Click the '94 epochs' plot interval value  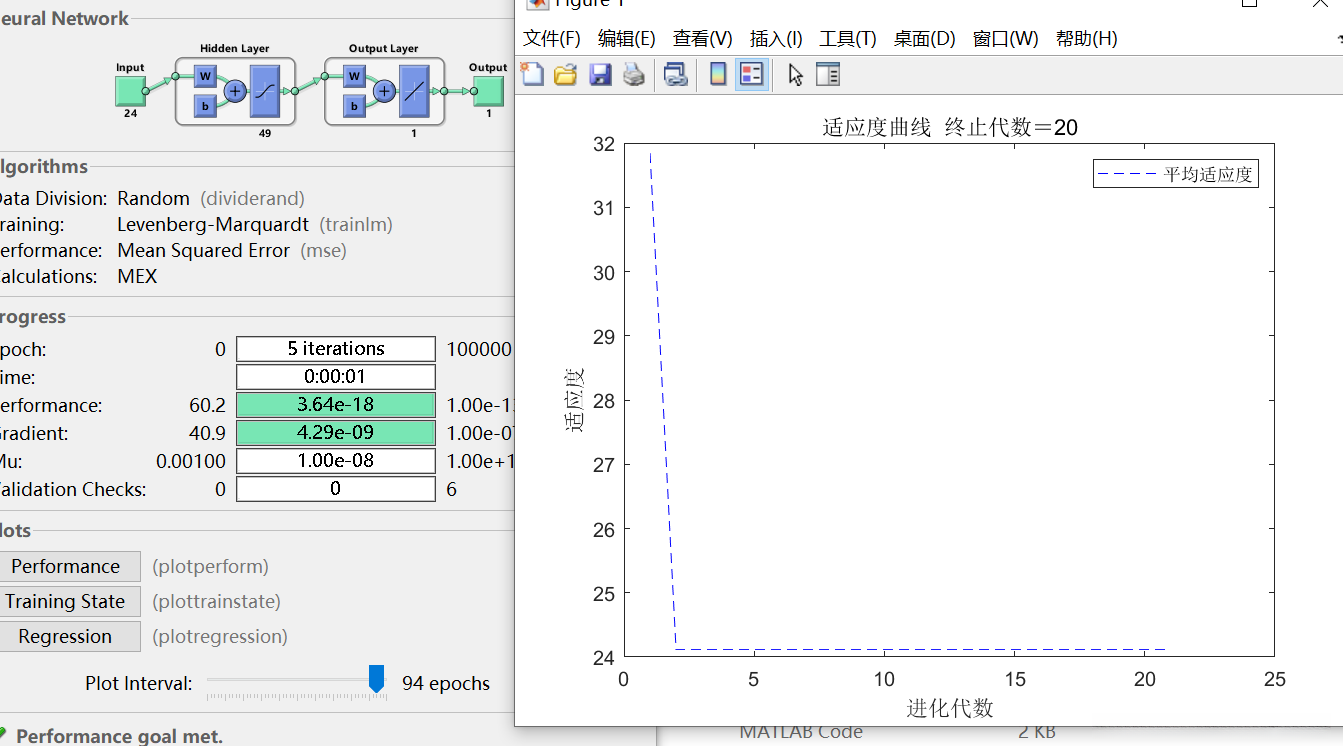446,684
